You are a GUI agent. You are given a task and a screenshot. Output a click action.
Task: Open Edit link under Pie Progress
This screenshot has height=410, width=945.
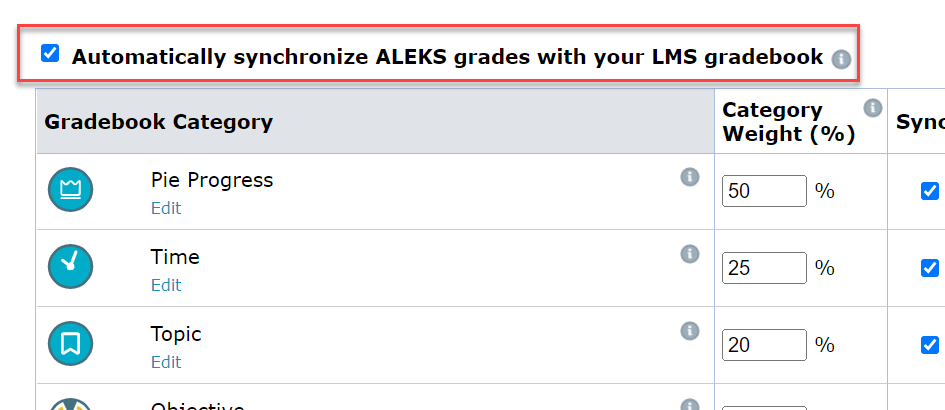(x=166, y=208)
